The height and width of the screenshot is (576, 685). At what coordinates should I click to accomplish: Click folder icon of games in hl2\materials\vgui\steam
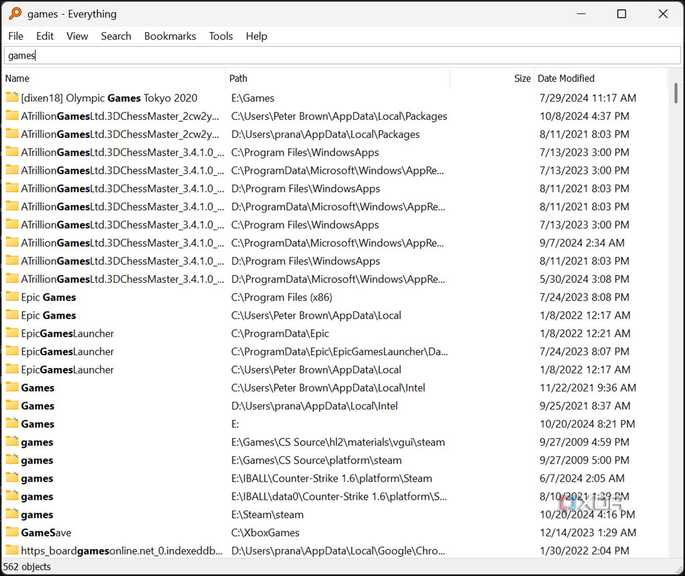[12, 441]
